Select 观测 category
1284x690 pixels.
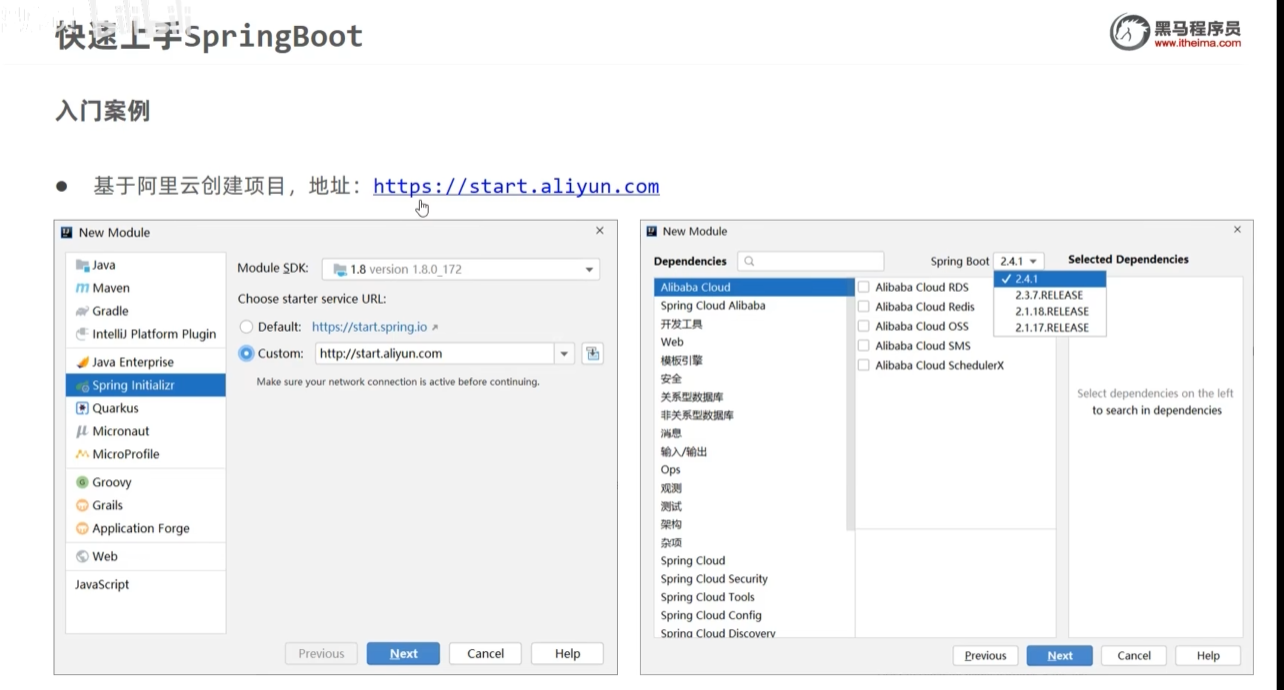[x=751, y=488]
